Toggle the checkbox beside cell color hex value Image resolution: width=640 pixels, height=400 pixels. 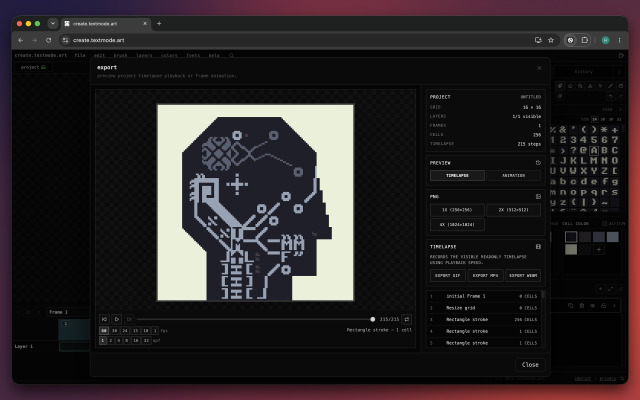coord(604,224)
